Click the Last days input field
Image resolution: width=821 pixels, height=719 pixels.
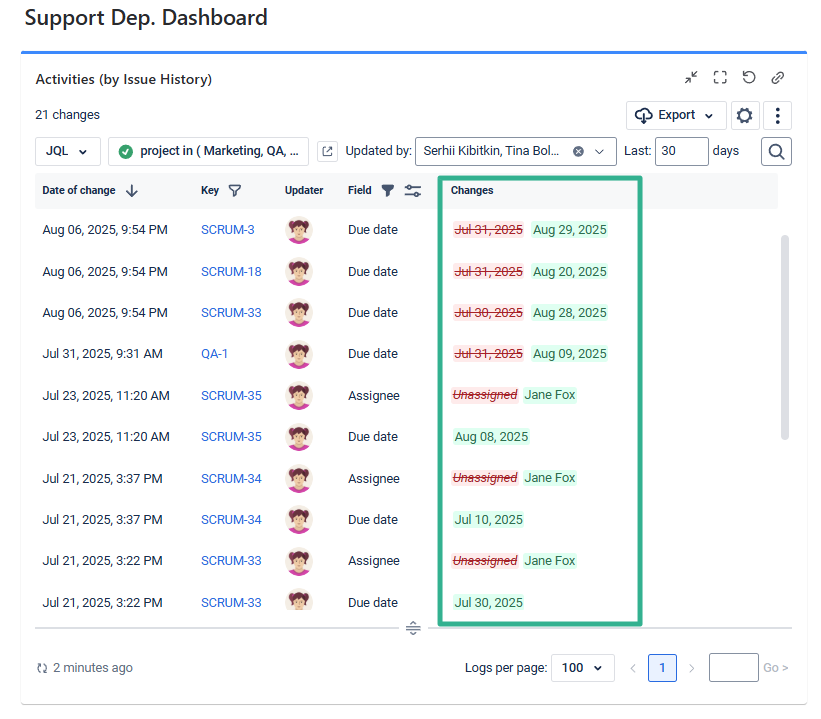pyautogui.click(x=681, y=152)
